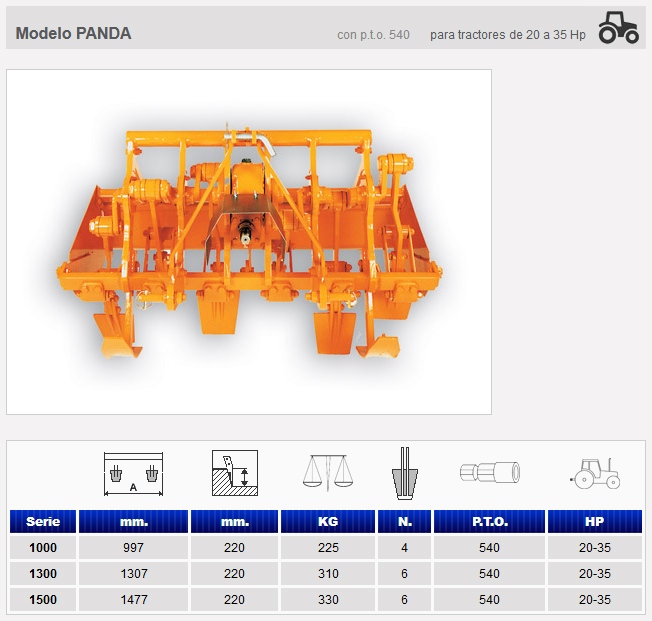This screenshot has width=652, height=621.
Task: Select the Serie '1000' cell
Action: [x=43, y=547]
